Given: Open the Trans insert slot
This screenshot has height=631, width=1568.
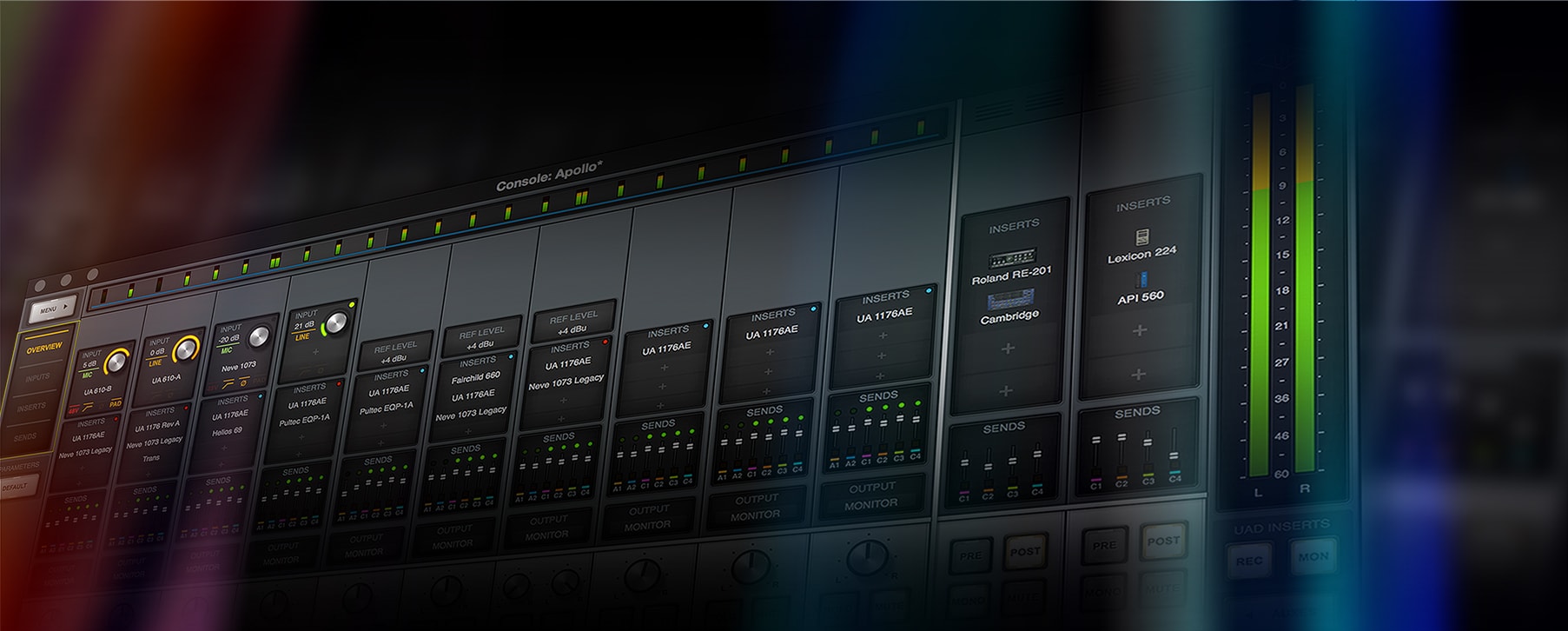Looking at the screenshot, I should click(x=151, y=458).
